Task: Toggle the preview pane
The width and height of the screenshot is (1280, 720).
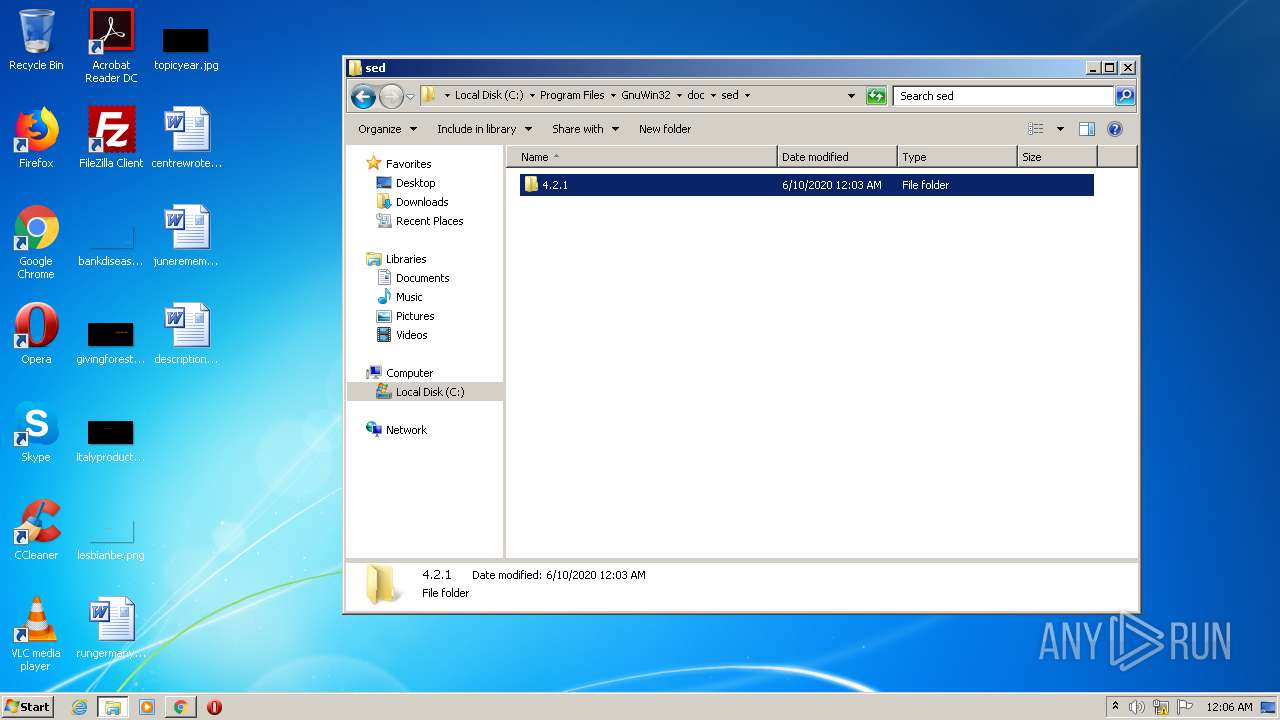Action: [1087, 129]
